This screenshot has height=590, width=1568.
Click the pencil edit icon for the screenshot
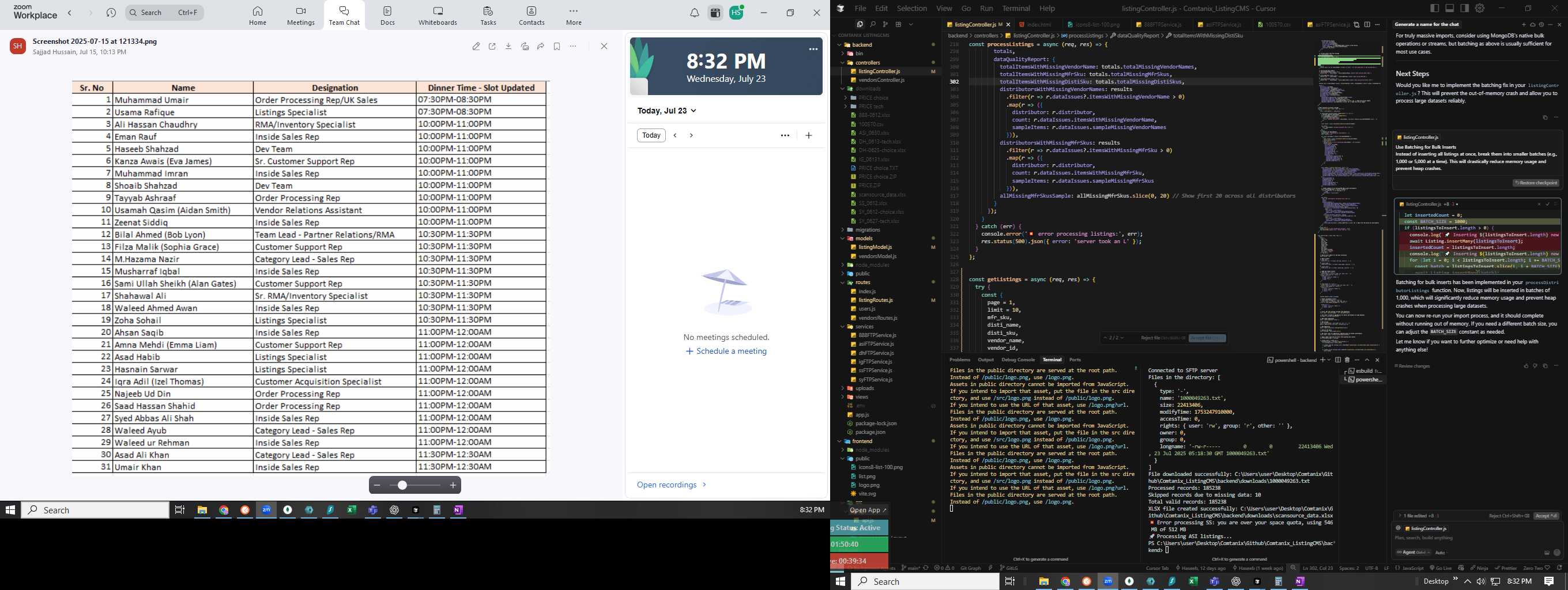click(x=476, y=46)
